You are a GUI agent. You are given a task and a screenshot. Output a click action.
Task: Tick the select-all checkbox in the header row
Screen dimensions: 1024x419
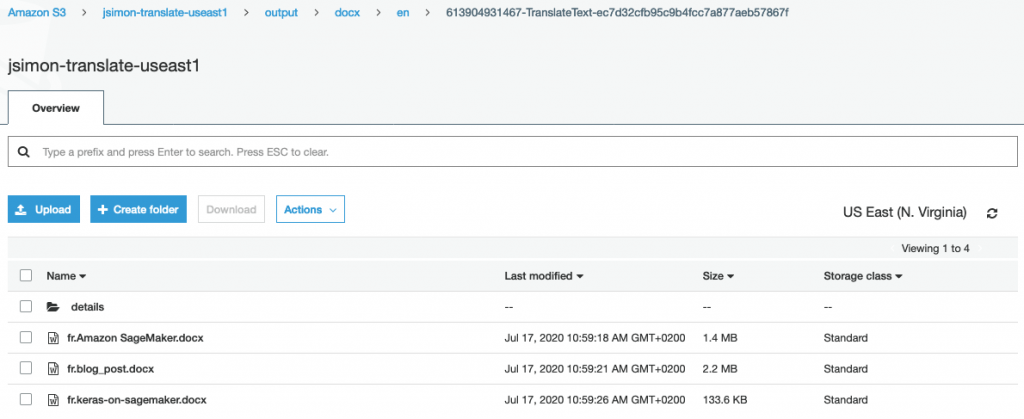[25, 275]
